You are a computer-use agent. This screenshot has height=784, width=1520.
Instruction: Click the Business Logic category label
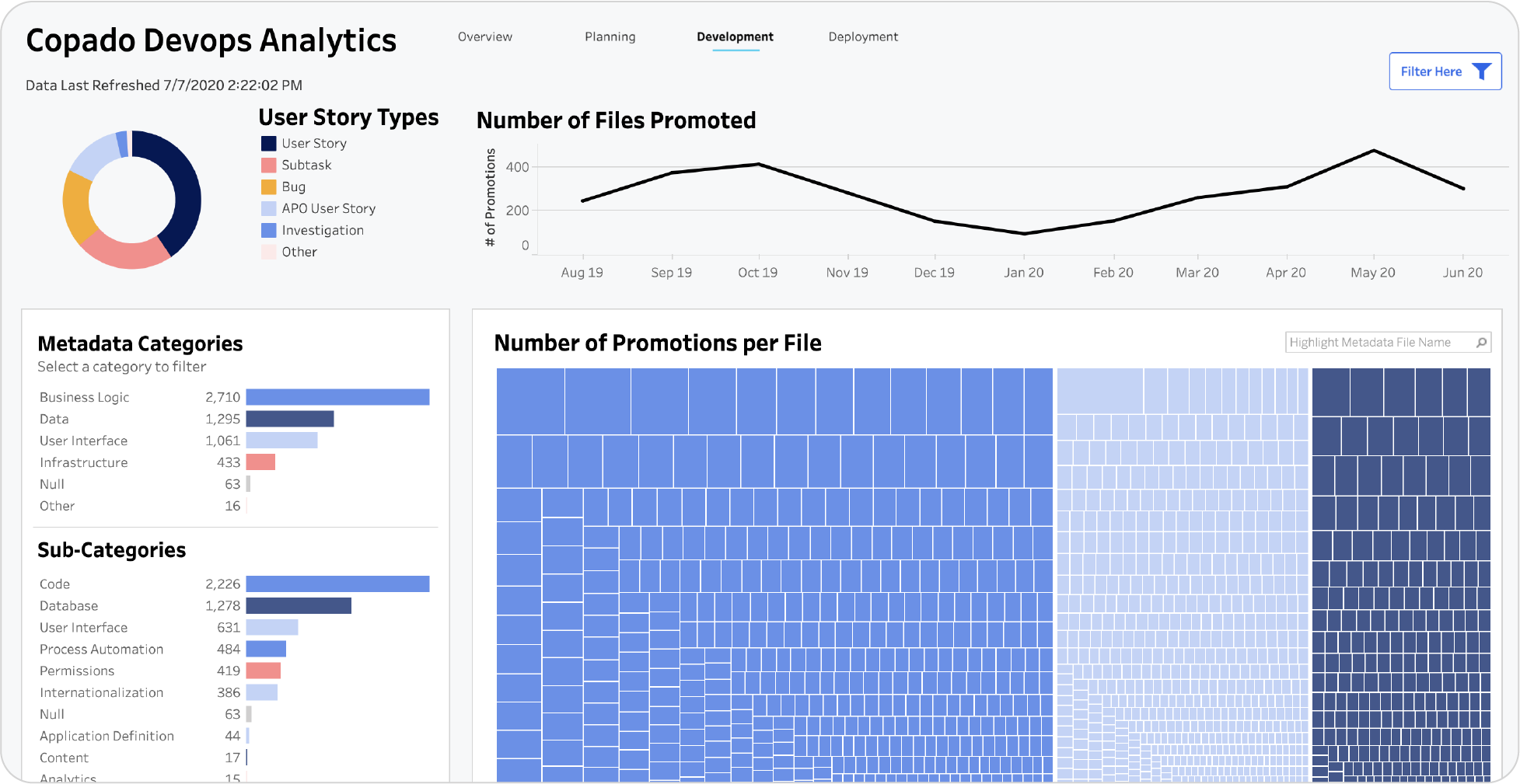(x=84, y=397)
